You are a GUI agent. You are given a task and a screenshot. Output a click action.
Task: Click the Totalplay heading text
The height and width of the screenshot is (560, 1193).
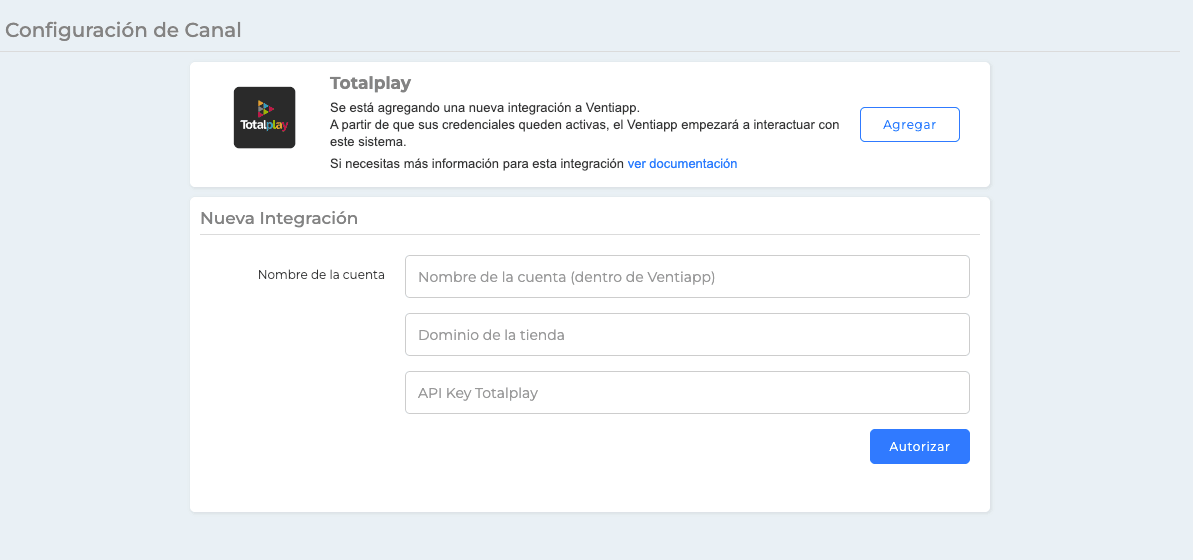[371, 83]
